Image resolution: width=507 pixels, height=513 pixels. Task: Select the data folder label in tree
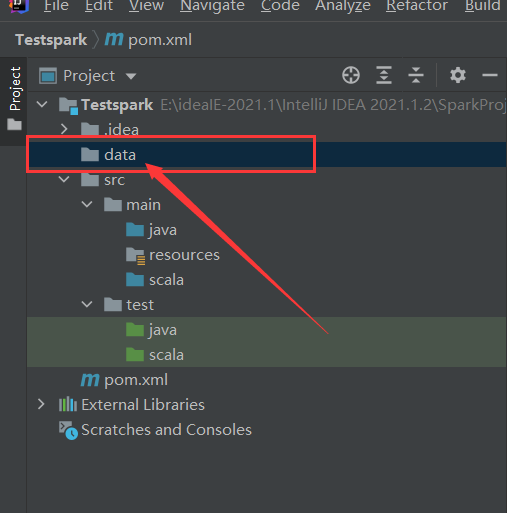(x=120, y=155)
